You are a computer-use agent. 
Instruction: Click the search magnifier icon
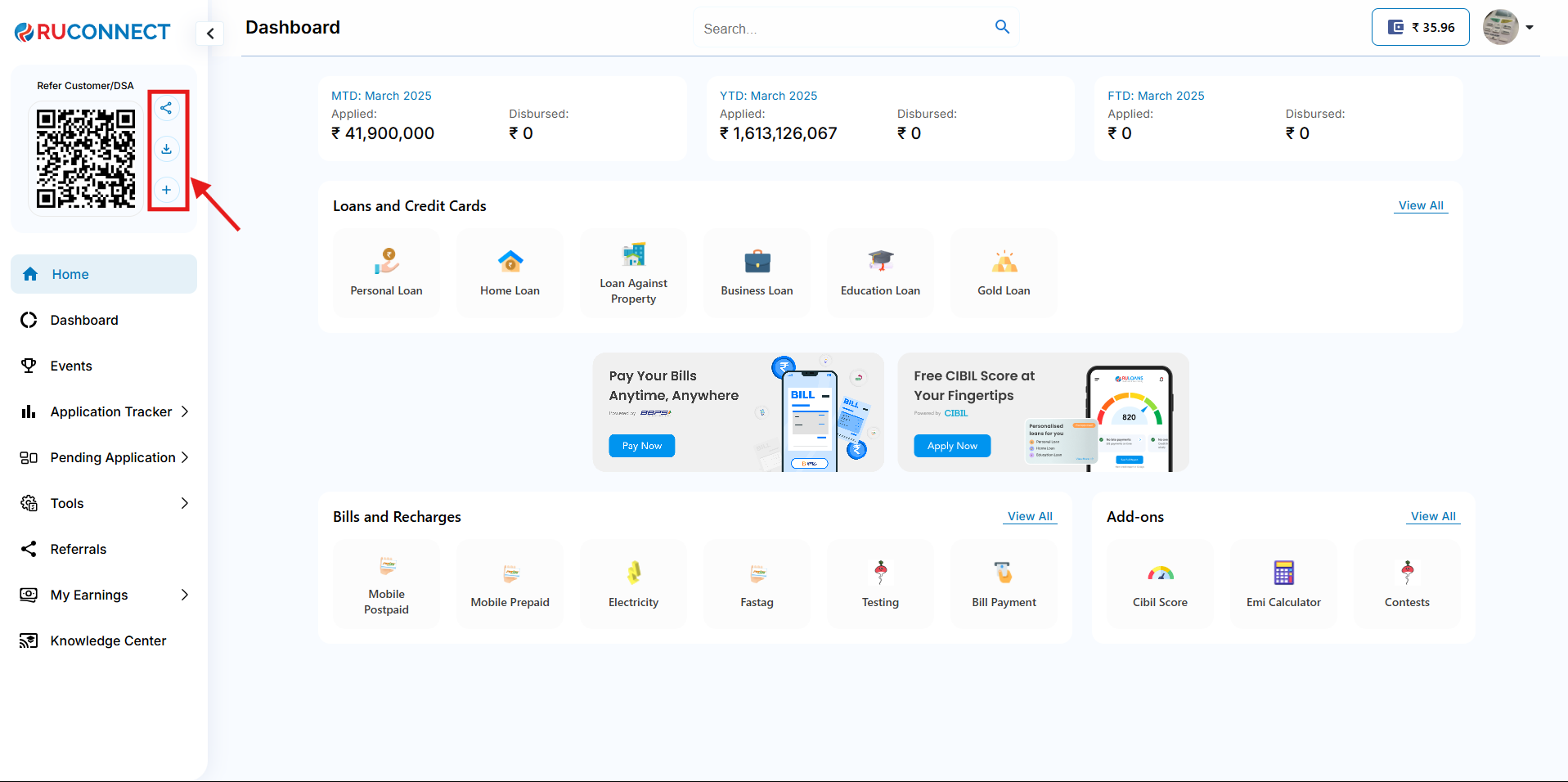(x=1002, y=27)
